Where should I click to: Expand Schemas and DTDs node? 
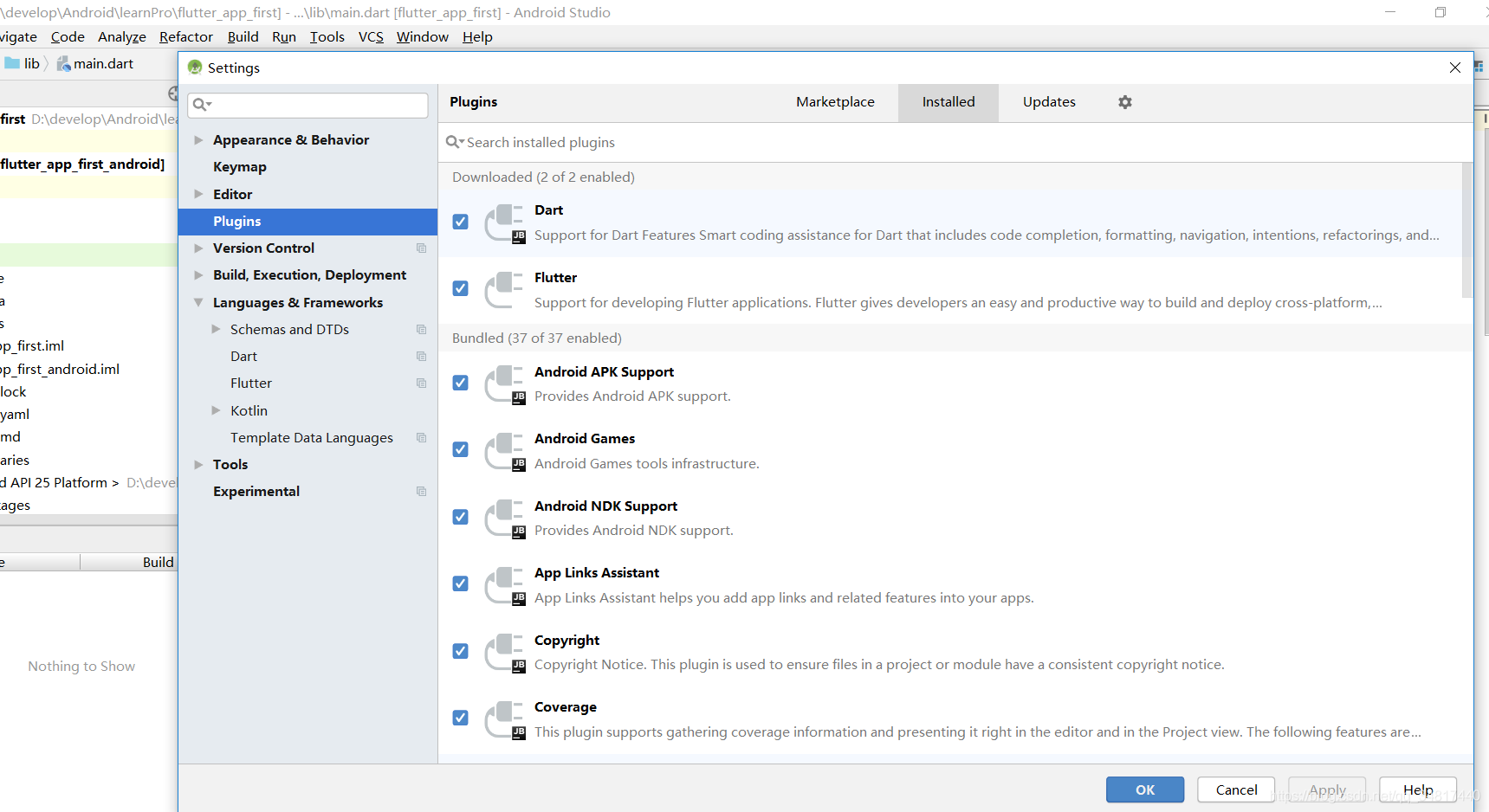click(x=216, y=330)
